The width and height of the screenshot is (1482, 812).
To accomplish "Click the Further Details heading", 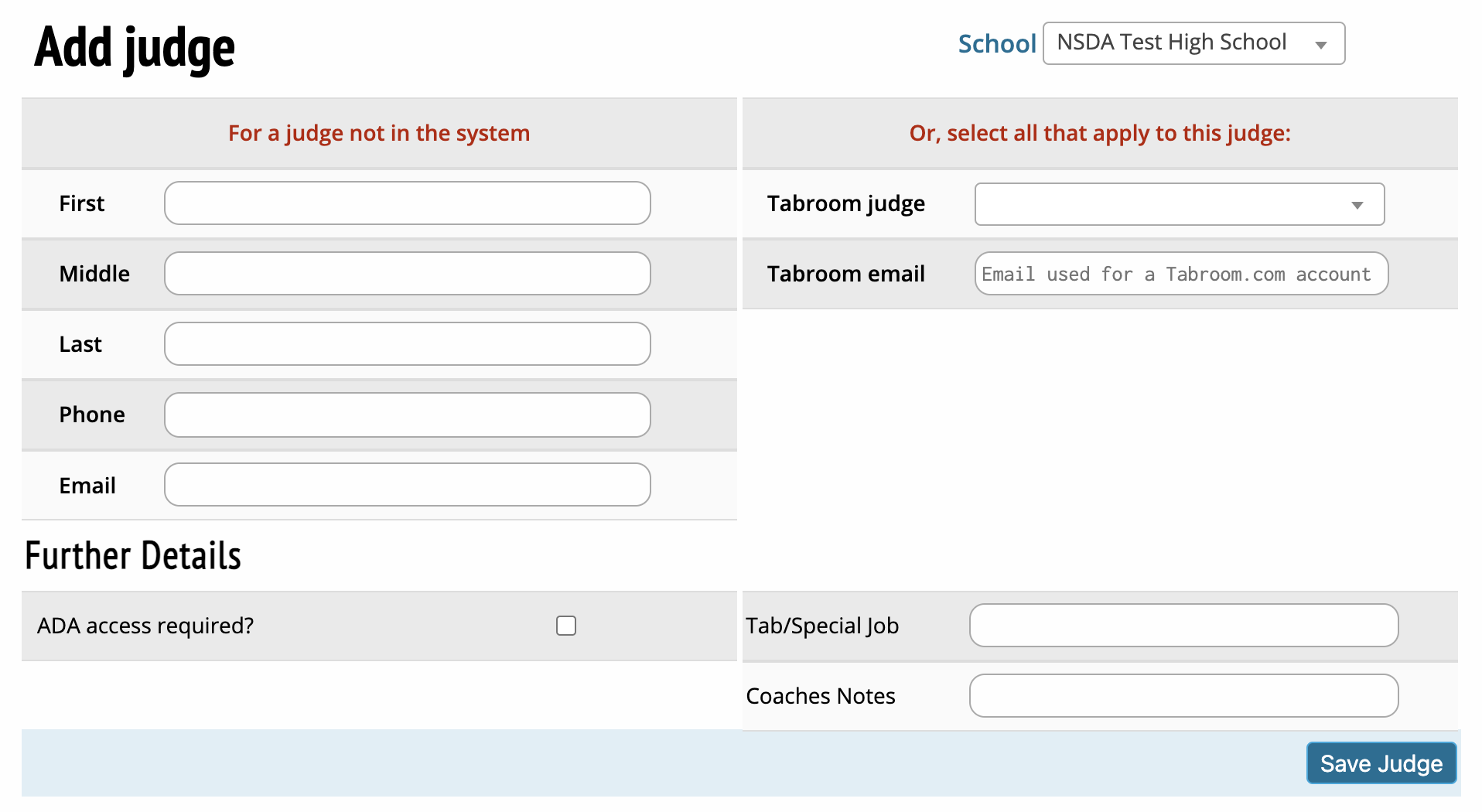I will (x=133, y=556).
